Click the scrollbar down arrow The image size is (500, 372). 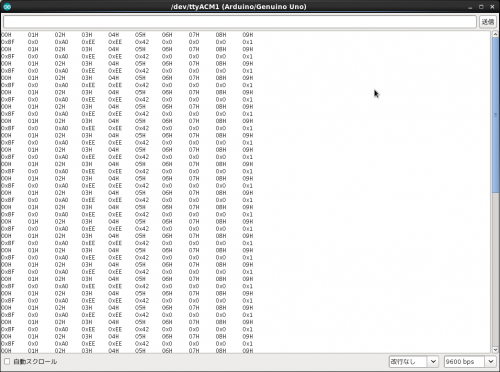click(495, 350)
